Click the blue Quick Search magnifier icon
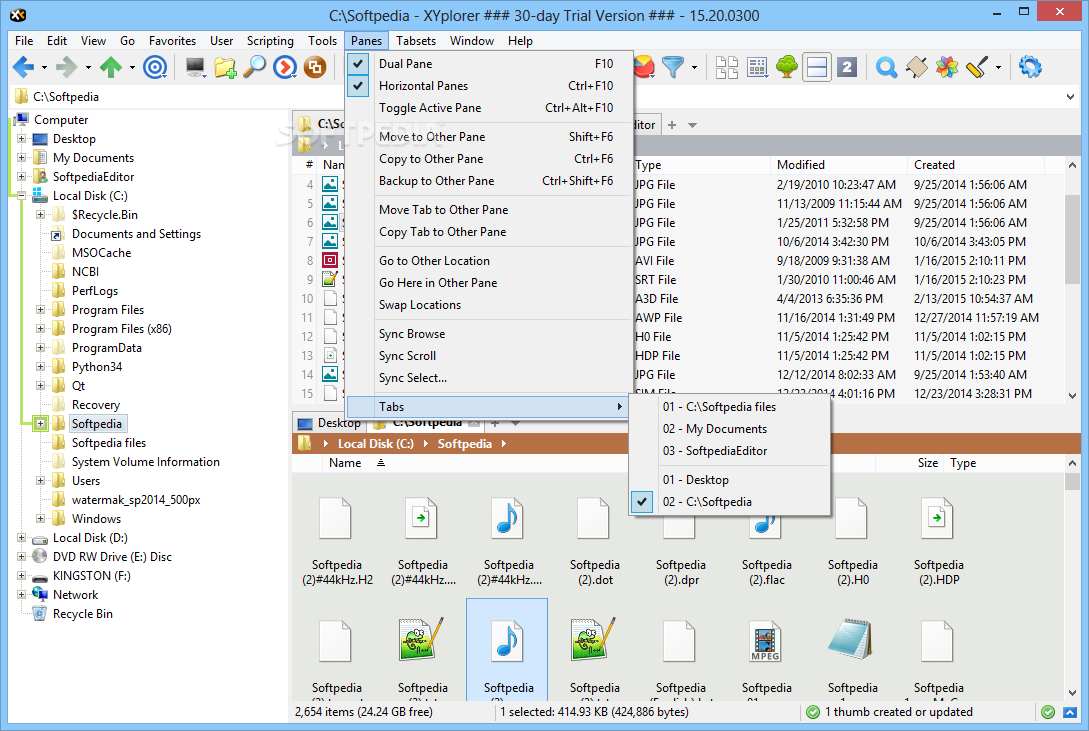This screenshot has width=1089, height=731. [886, 67]
